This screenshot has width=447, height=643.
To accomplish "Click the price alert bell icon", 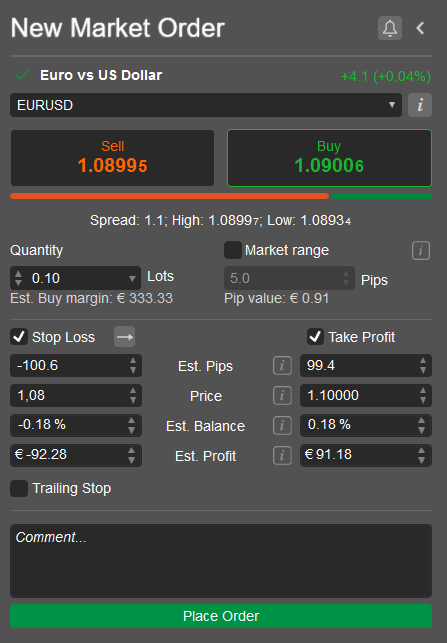I will coord(390,28).
